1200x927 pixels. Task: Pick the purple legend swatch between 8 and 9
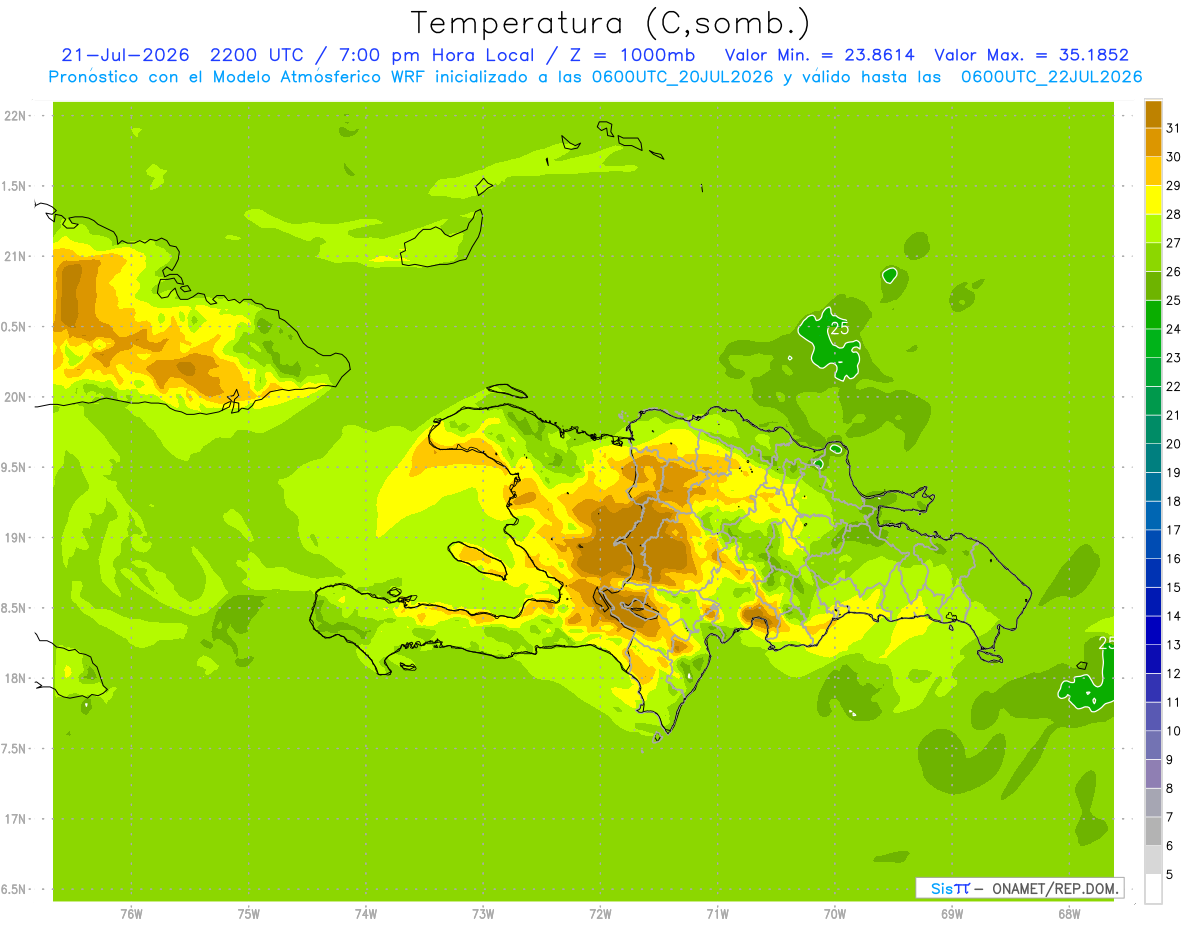coord(1153,774)
